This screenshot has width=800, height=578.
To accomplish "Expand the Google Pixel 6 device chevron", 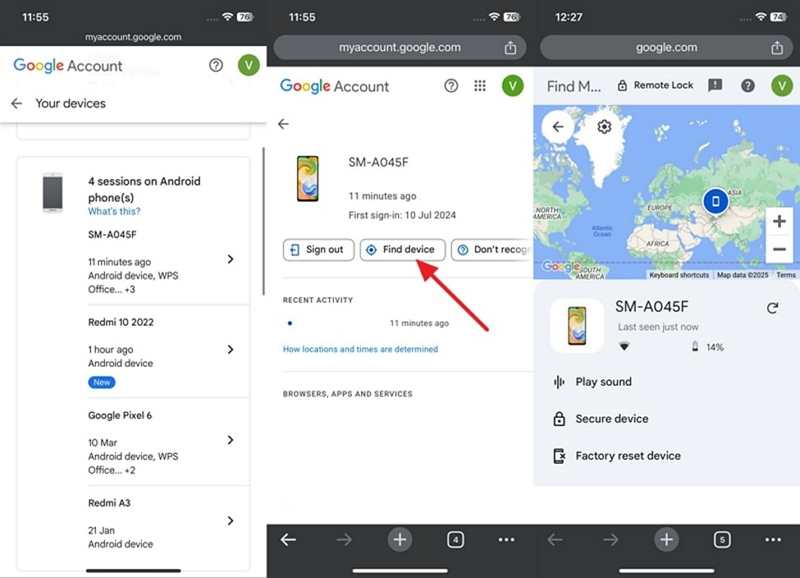I will pyautogui.click(x=230, y=440).
